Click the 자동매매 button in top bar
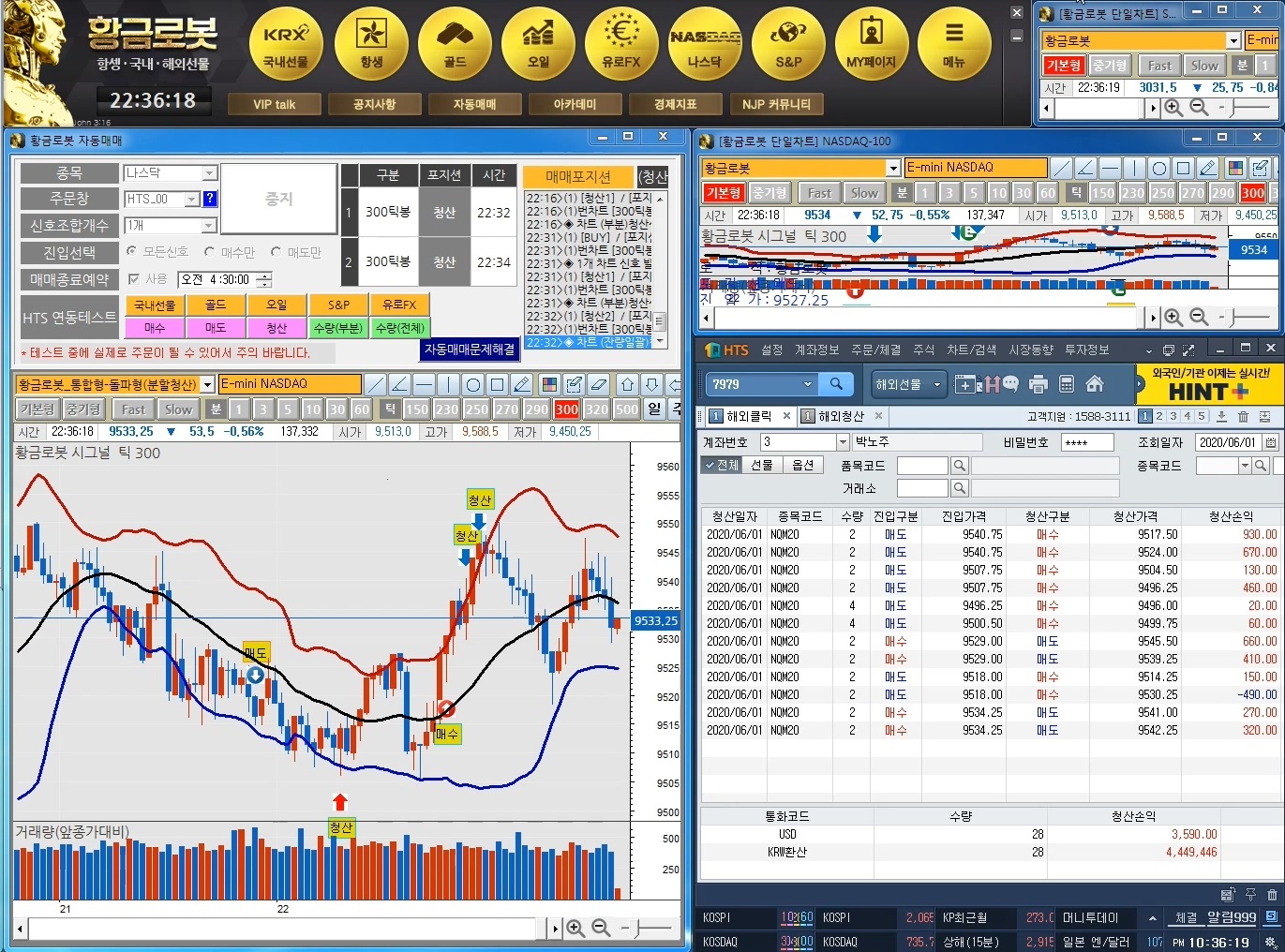 pos(474,104)
